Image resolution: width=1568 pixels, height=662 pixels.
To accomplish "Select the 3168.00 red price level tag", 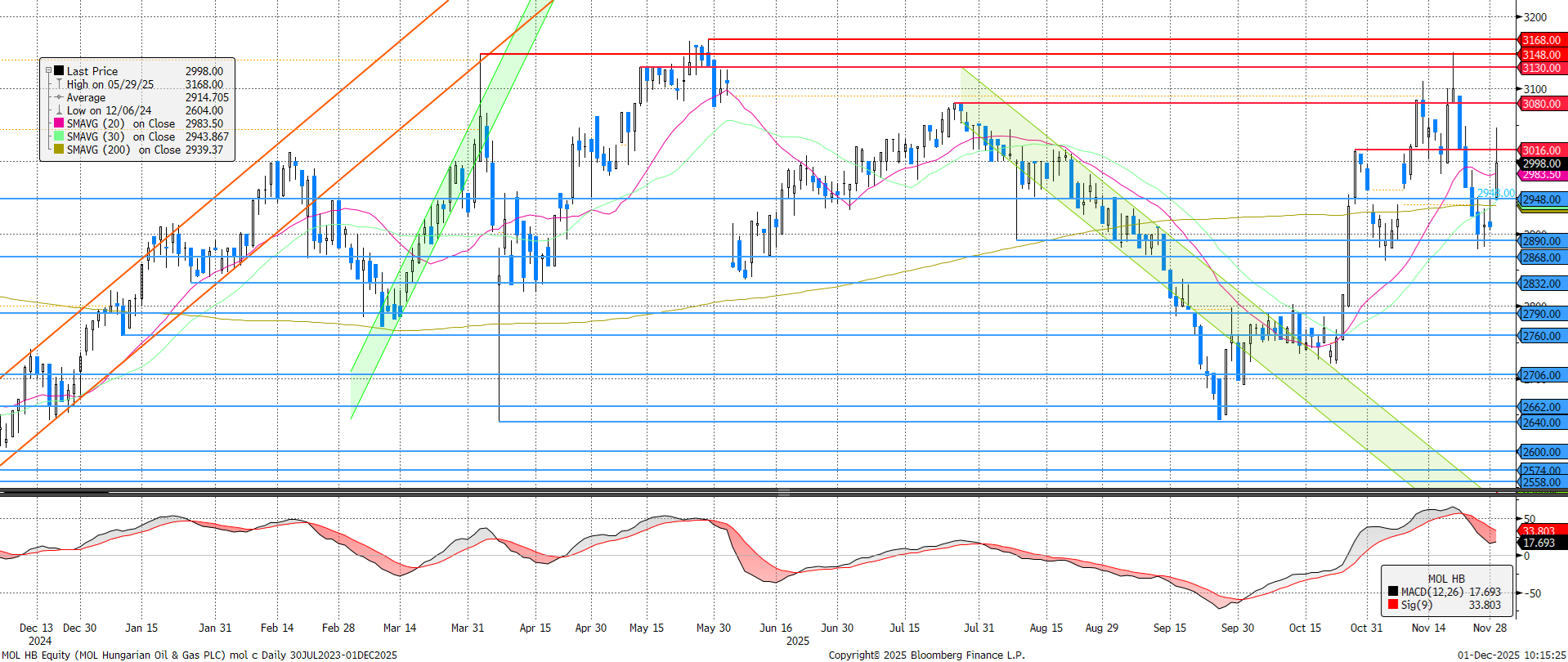I will (1541, 40).
